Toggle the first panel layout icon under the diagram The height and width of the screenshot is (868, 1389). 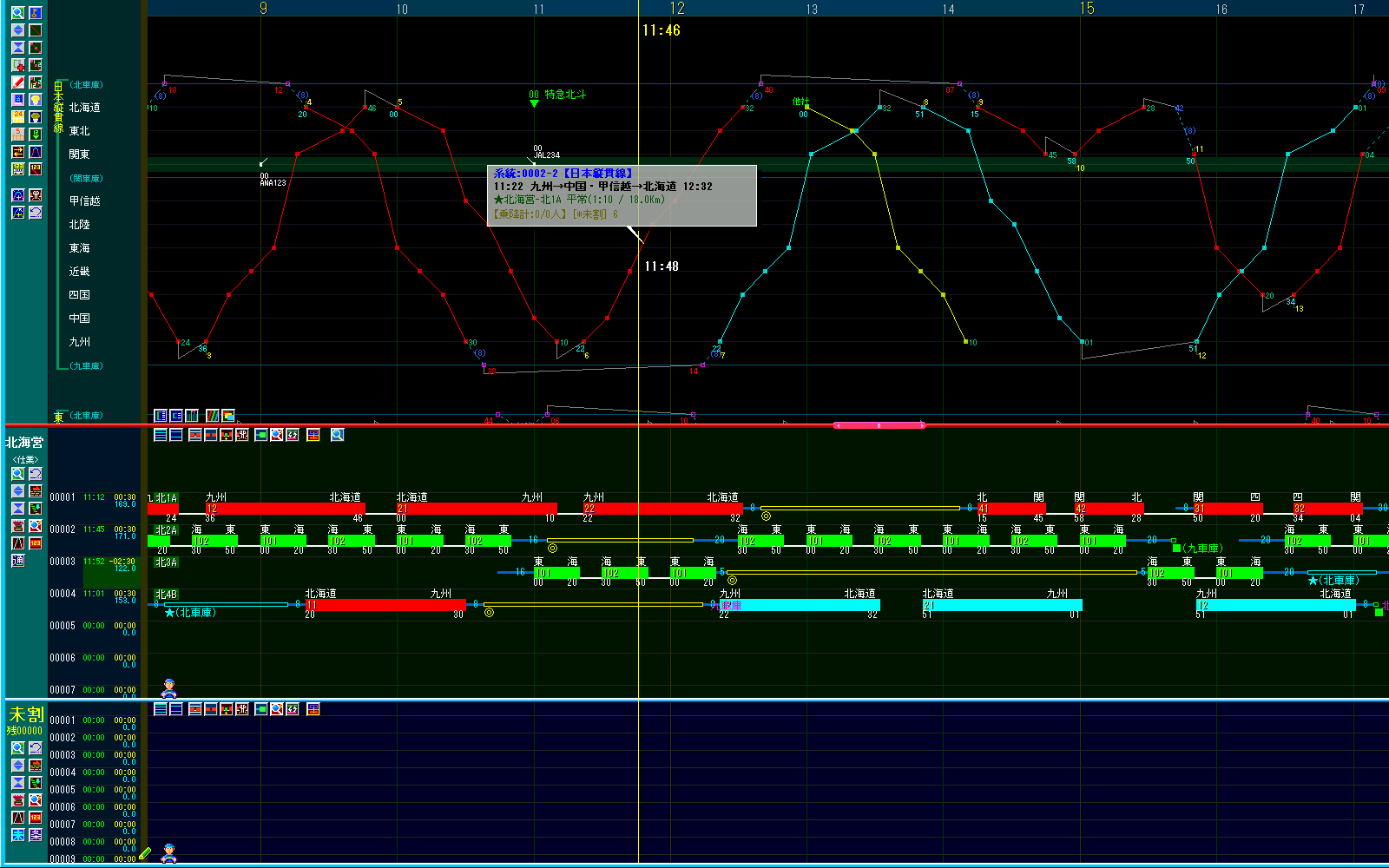[x=161, y=416]
